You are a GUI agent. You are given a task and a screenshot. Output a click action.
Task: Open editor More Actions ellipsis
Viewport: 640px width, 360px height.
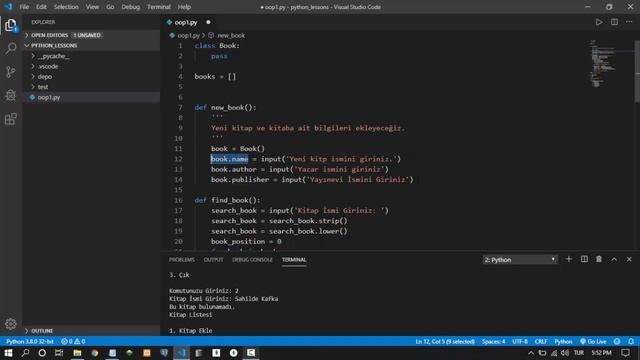click(x=629, y=22)
